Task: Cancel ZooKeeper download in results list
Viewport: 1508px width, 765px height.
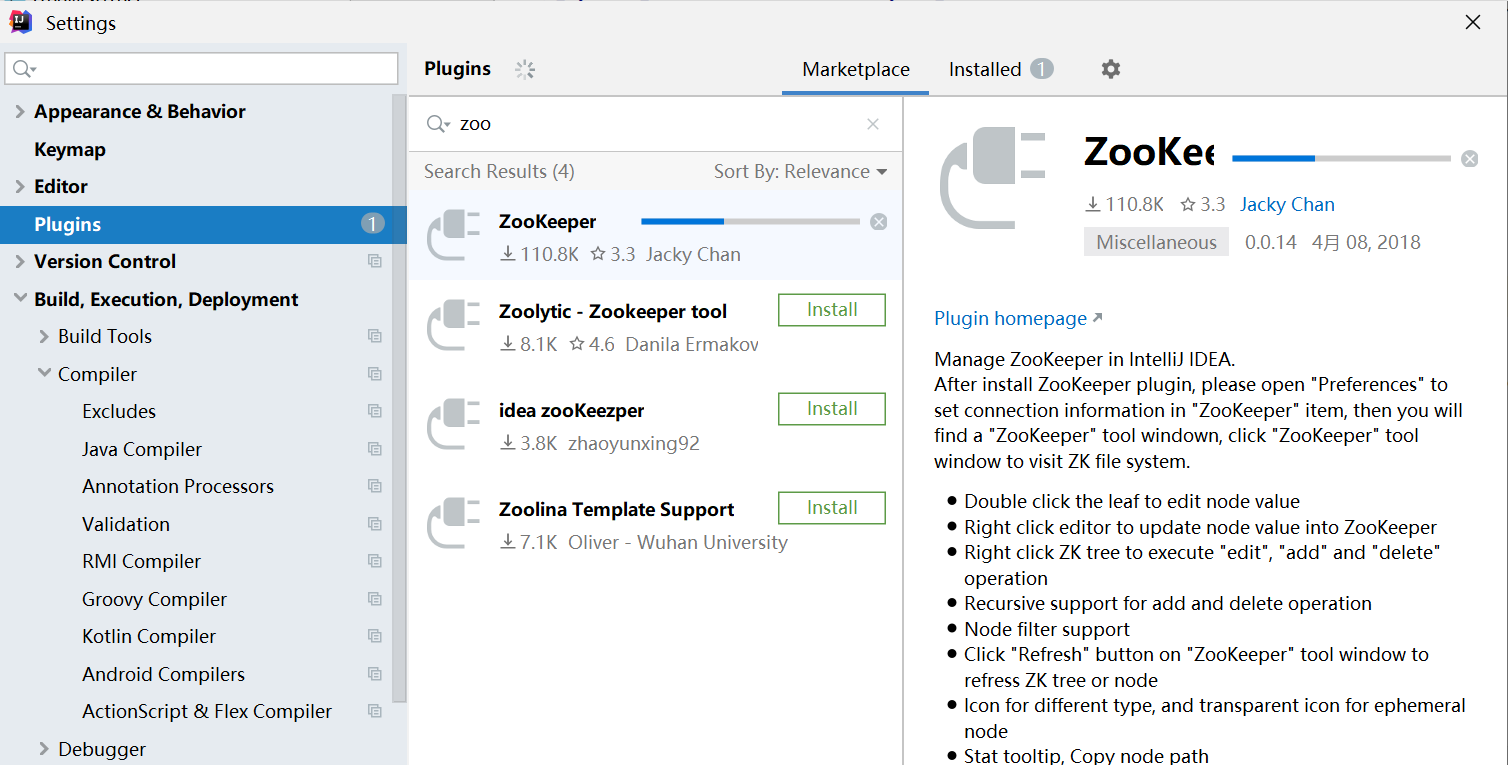Action: (x=879, y=222)
